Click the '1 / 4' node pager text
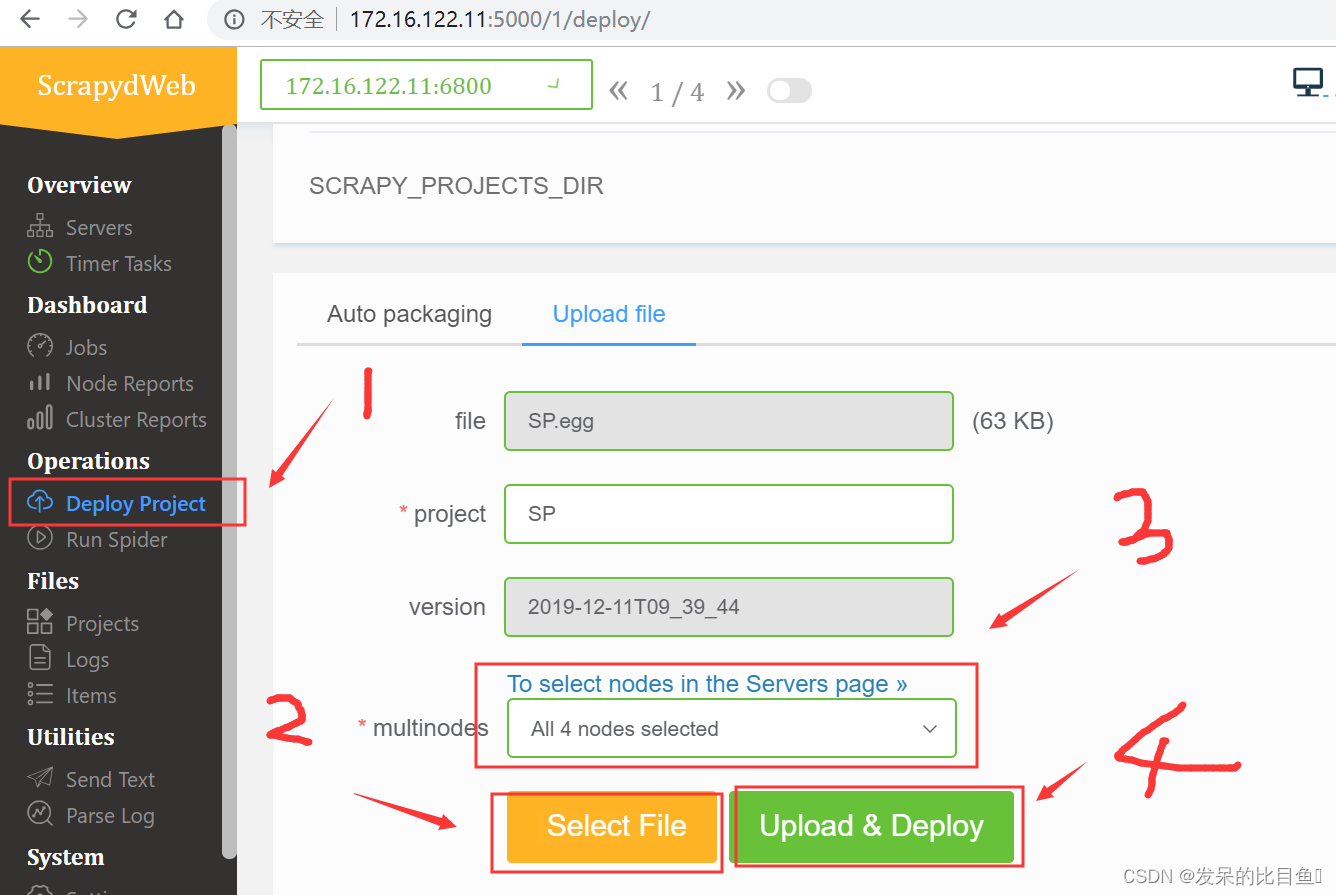Screen dimensions: 1336x895 (677, 93)
